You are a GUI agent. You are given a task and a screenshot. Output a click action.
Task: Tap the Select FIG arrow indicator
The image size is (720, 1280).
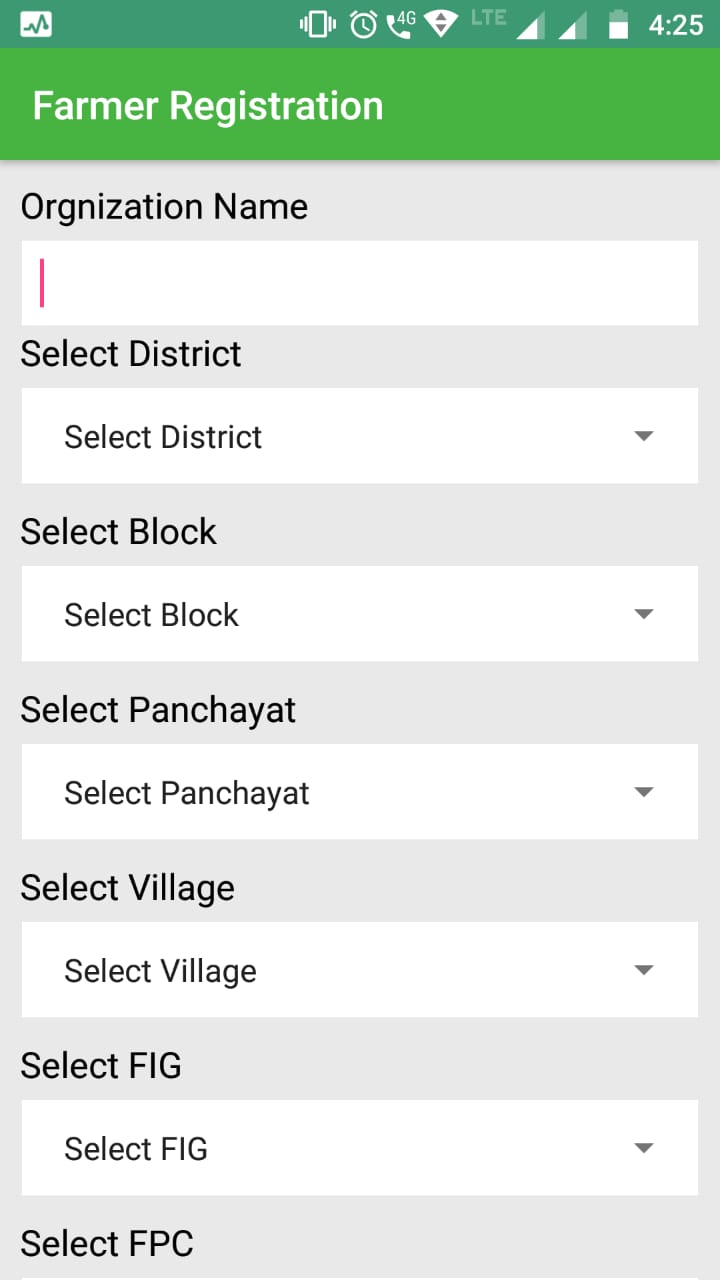point(644,1148)
